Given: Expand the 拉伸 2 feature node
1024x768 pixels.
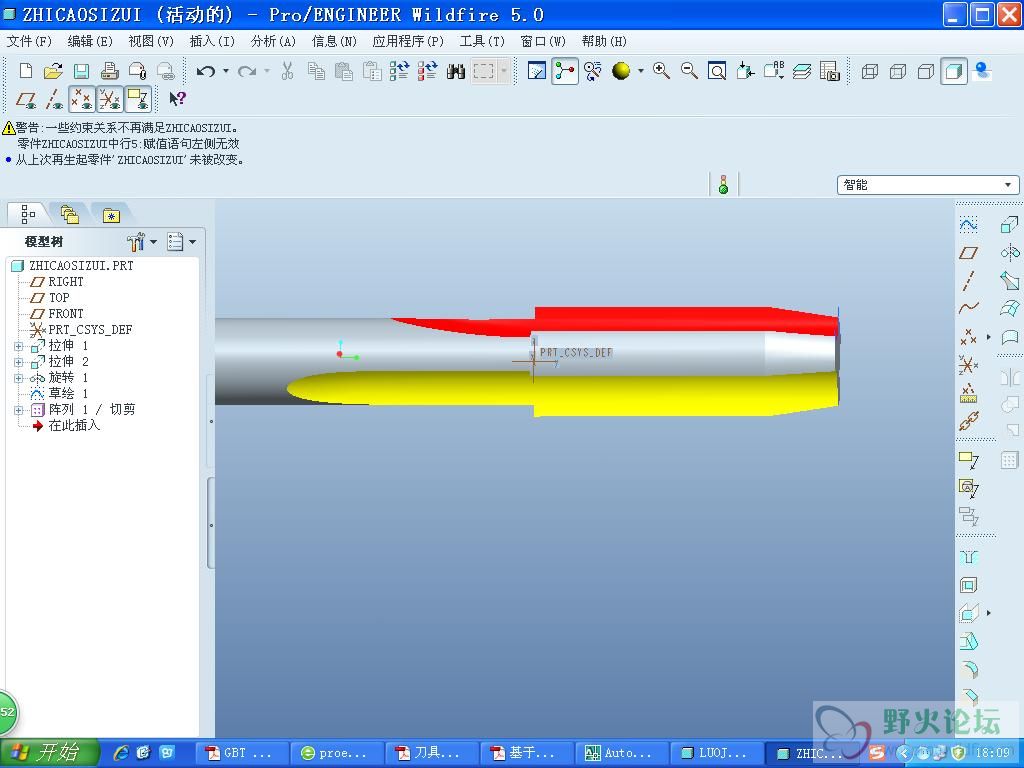Looking at the screenshot, I should (18, 362).
